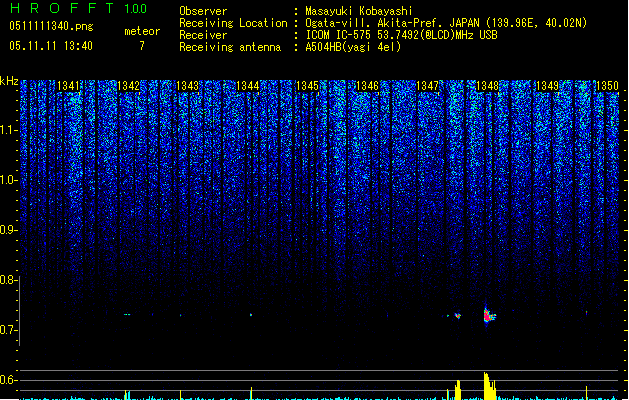Click the 1.1 kHz axis label
This screenshot has height=400, width=629.
(x=9, y=130)
